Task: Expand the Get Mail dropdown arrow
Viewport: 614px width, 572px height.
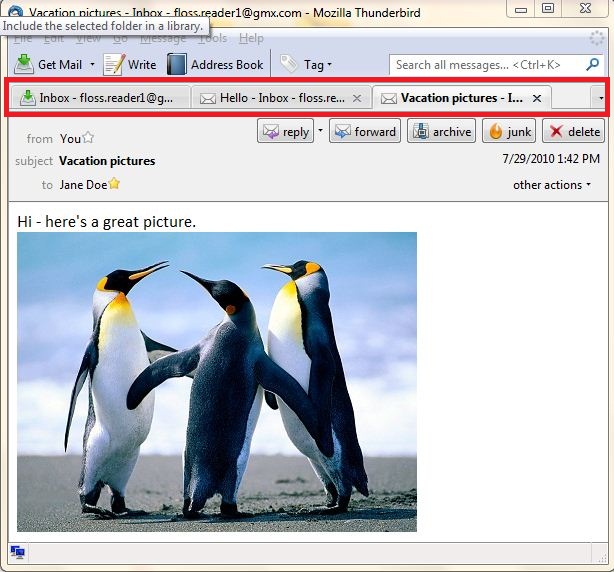Action: 93,65
